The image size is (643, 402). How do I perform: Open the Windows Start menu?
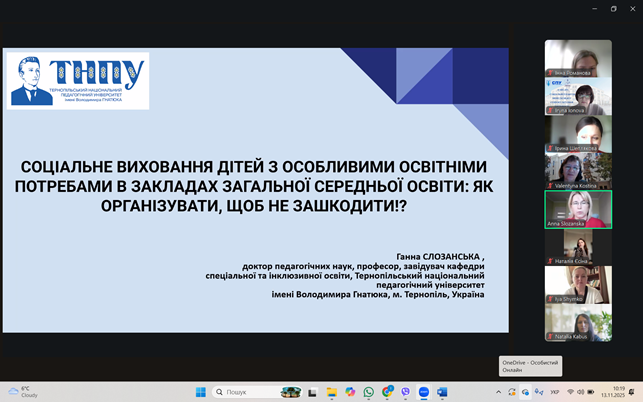click(x=200, y=392)
